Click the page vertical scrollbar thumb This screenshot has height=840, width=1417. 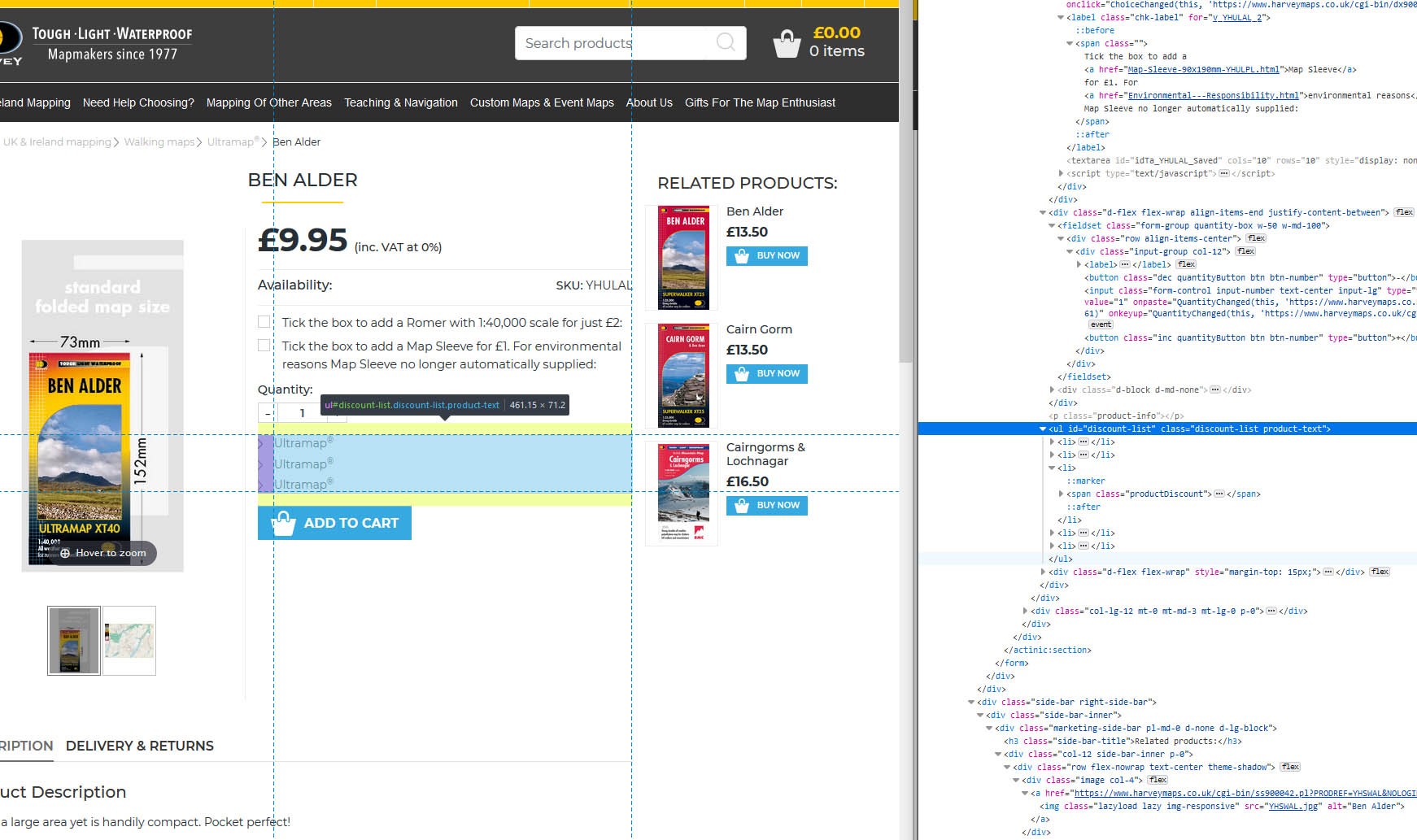click(905, 183)
